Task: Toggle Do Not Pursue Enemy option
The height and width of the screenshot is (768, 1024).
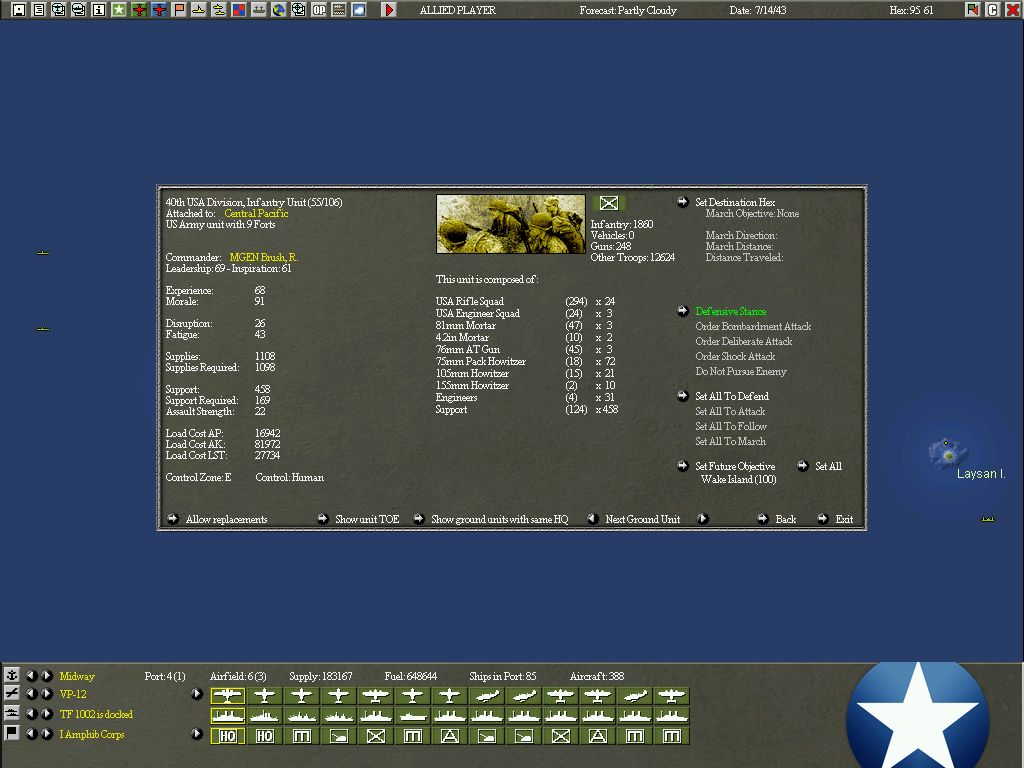Action: pyautogui.click(x=741, y=372)
